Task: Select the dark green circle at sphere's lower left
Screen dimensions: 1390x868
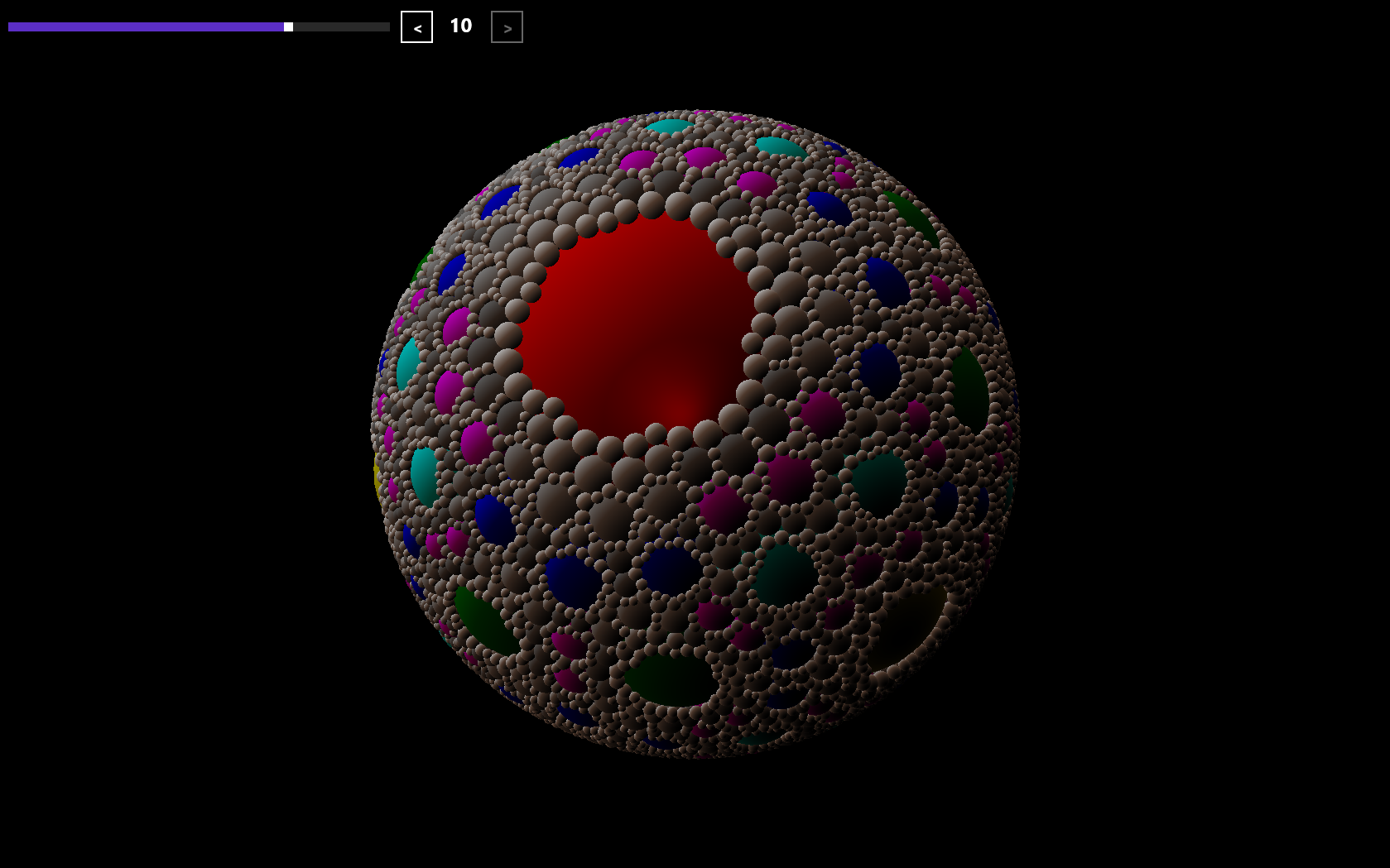Action: tap(484, 619)
